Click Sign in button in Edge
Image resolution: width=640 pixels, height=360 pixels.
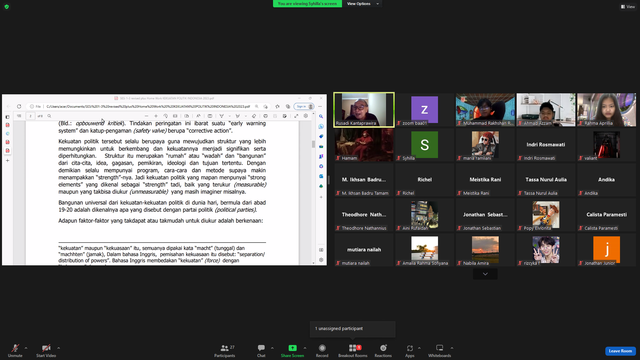304,106
